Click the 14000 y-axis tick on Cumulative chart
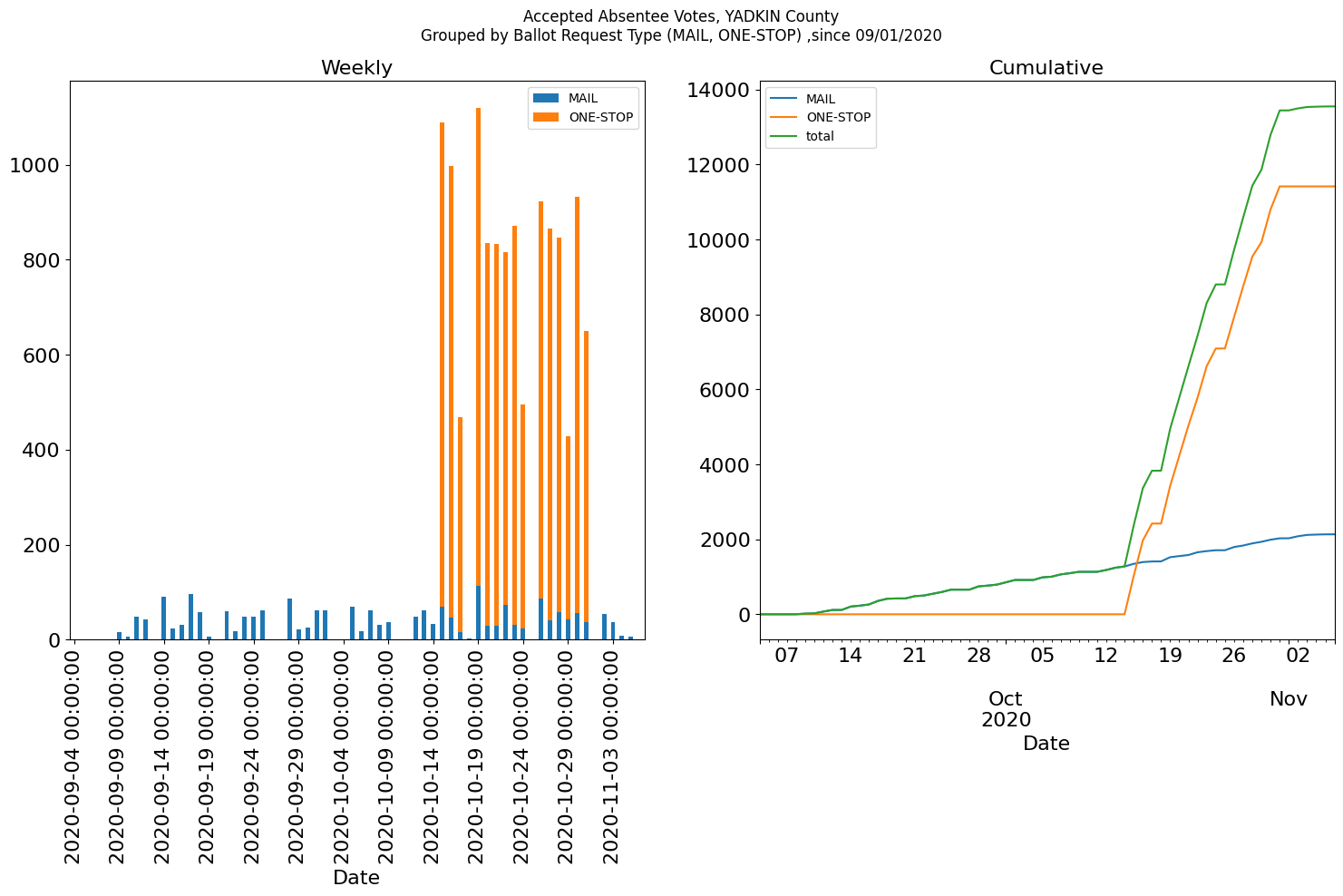 pos(718,90)
